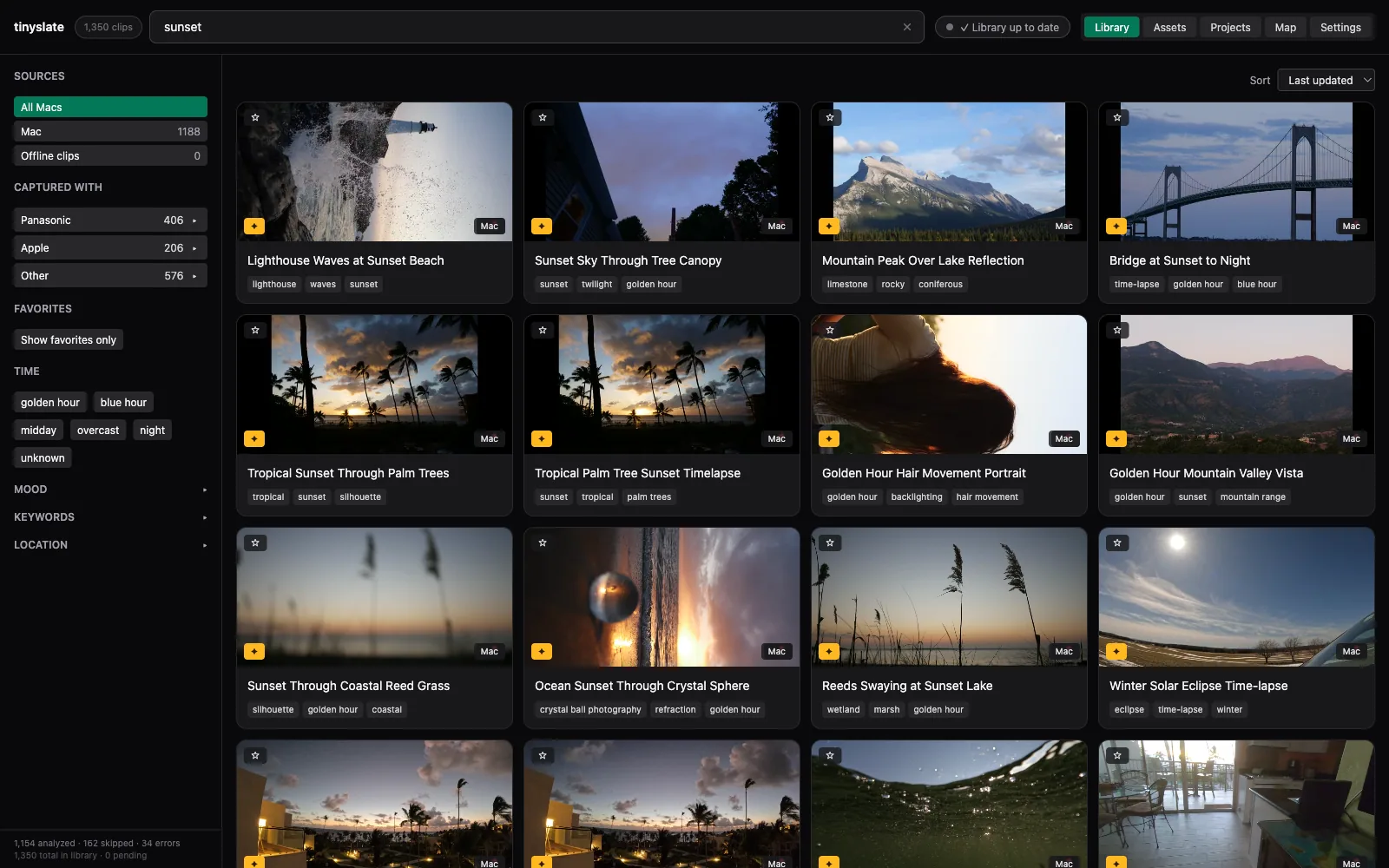Favorite Ocean Sunset Through Crystal Sphere clip
1389x868 pixels.
click(x=543, y=542)
